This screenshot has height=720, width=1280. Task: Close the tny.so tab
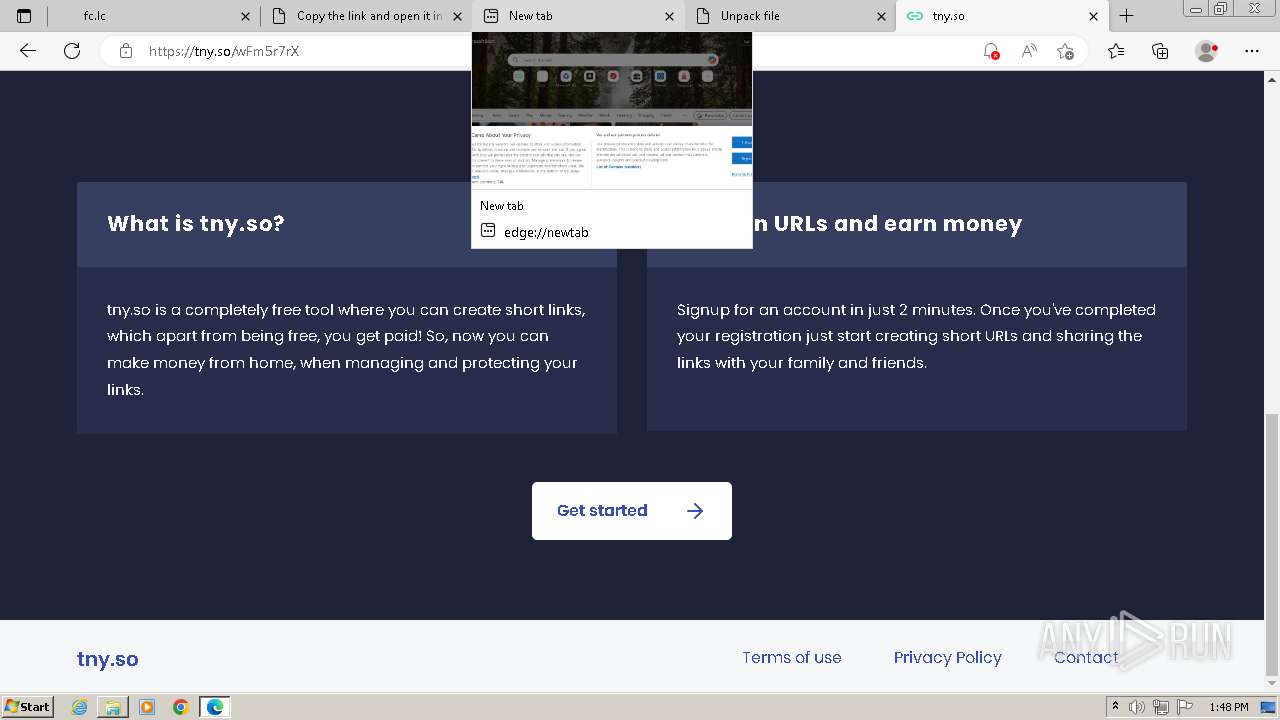tap(1093, 16)
